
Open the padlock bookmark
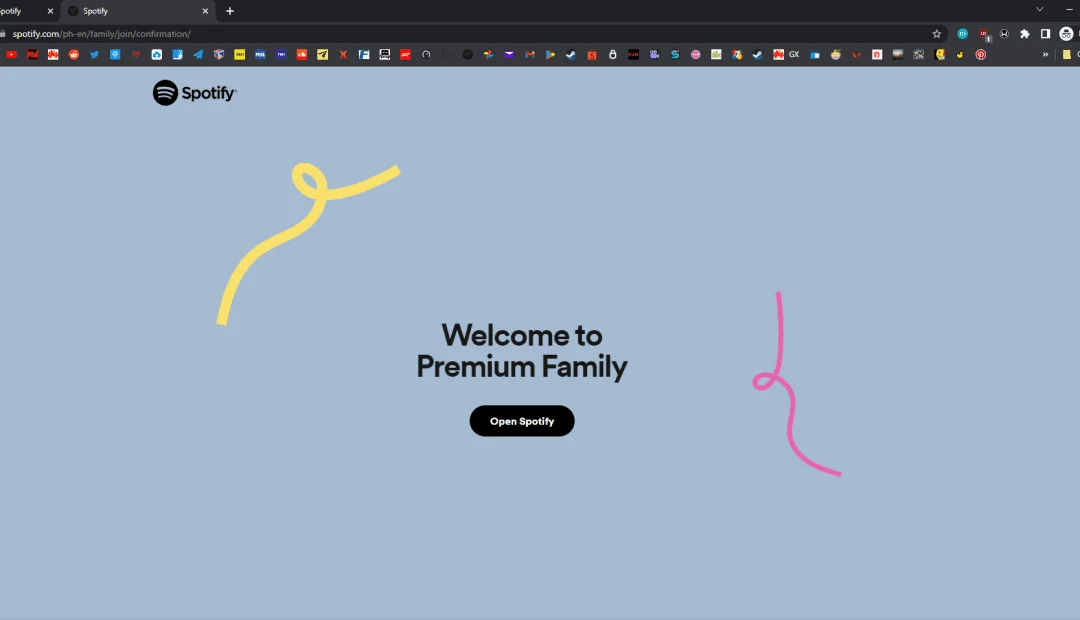pos(612,54)
